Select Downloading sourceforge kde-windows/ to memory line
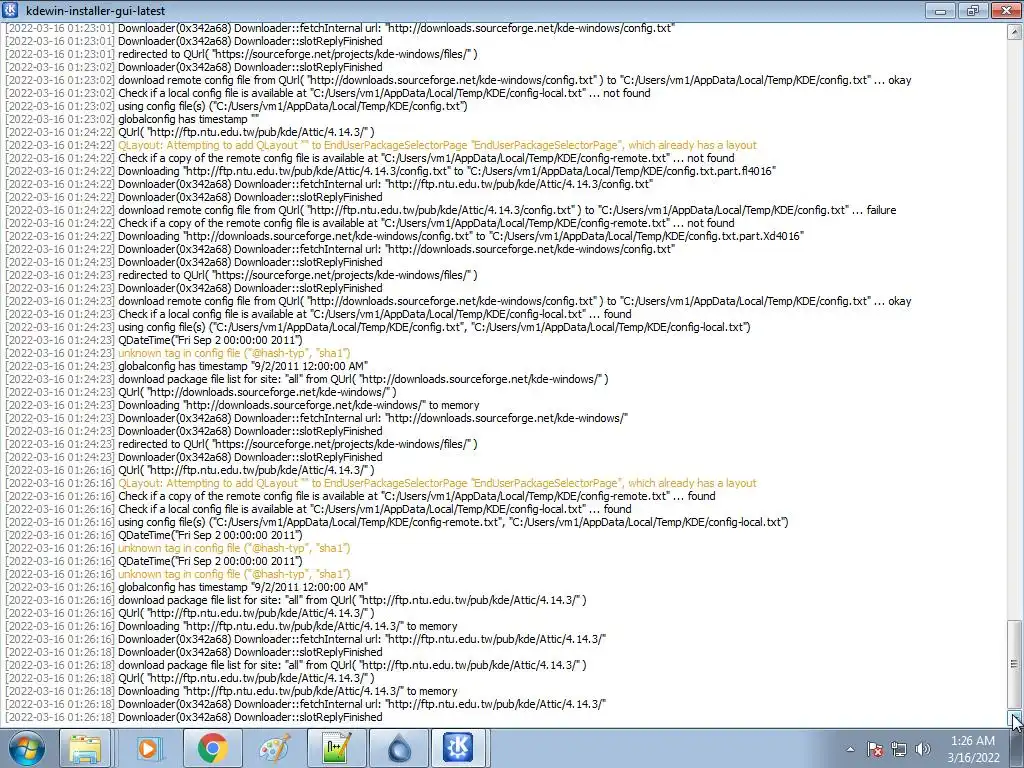 242,405
